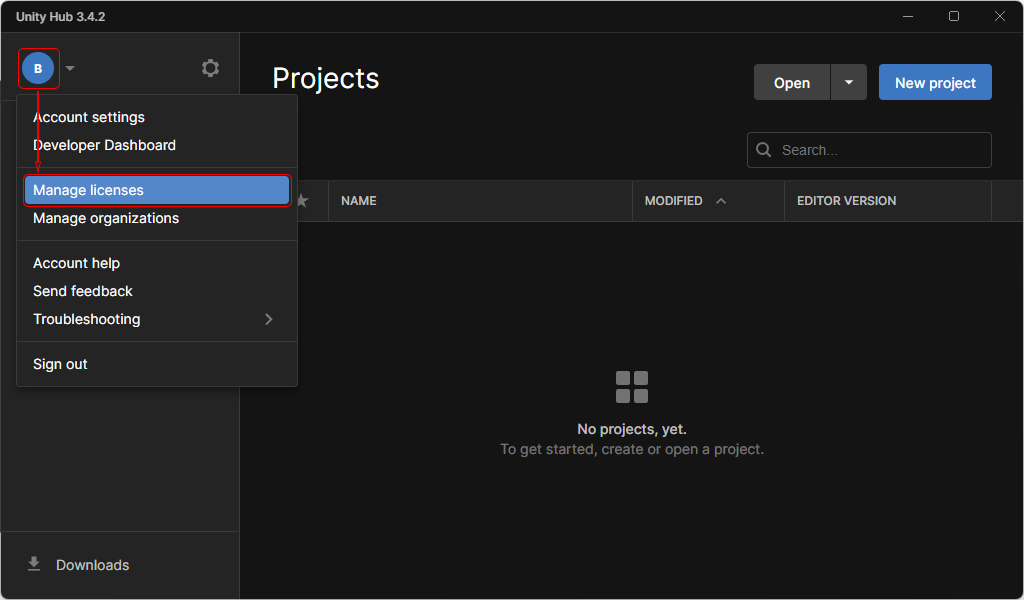Viewport: 1024px width, 600px height.
Task: Open Developer Dashboard menu entry
Action: (x=157, y=145)
